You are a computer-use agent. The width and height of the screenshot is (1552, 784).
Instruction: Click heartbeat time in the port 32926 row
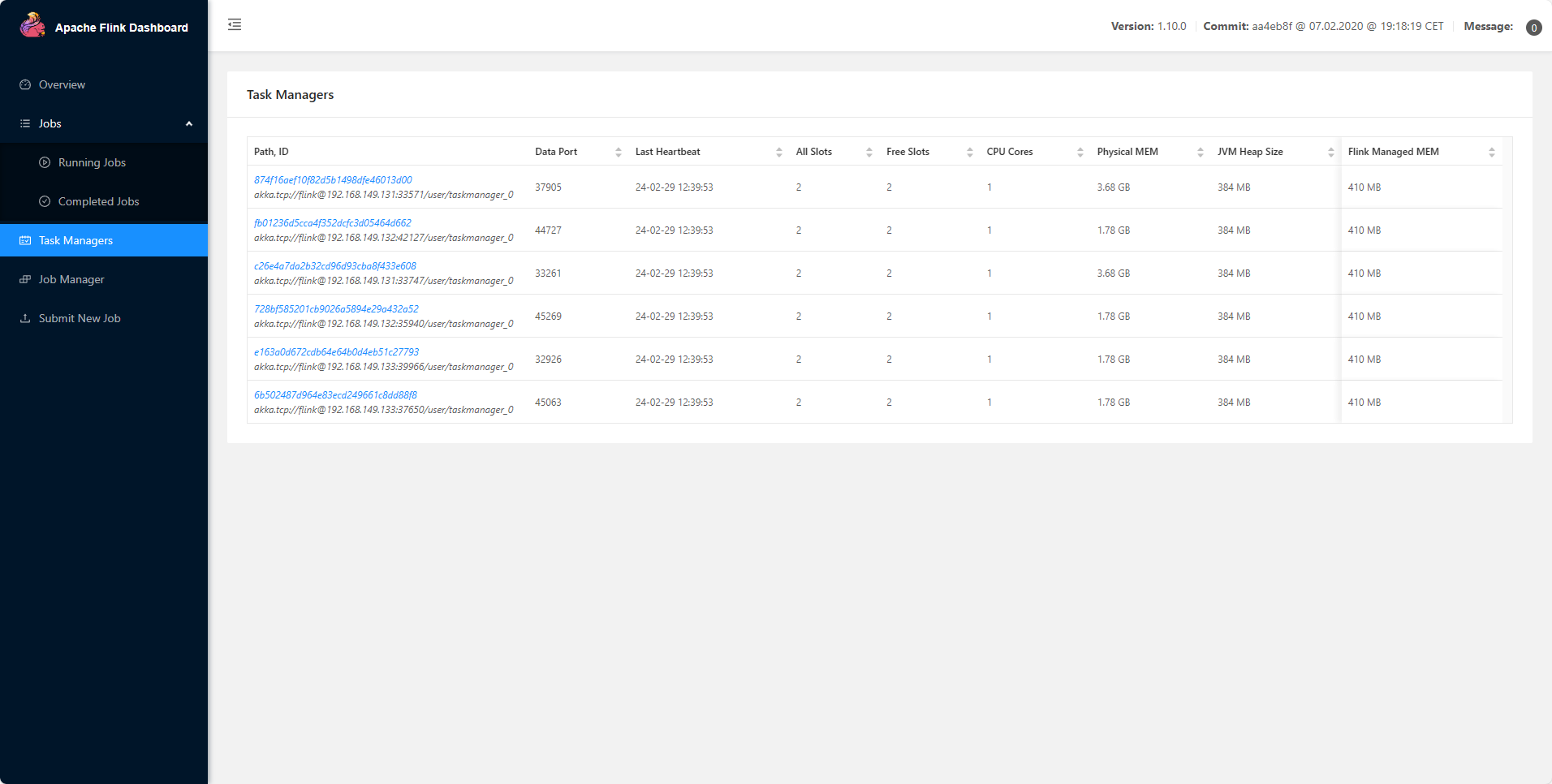675,360
